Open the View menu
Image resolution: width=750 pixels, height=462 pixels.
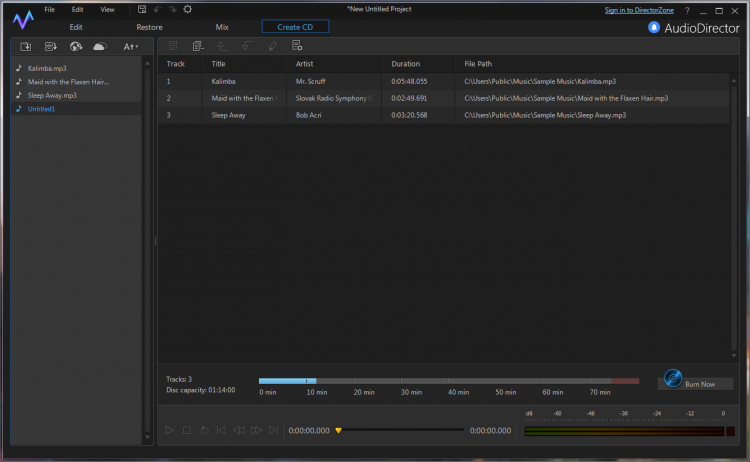pyautogui.click(x=107, y=10)
